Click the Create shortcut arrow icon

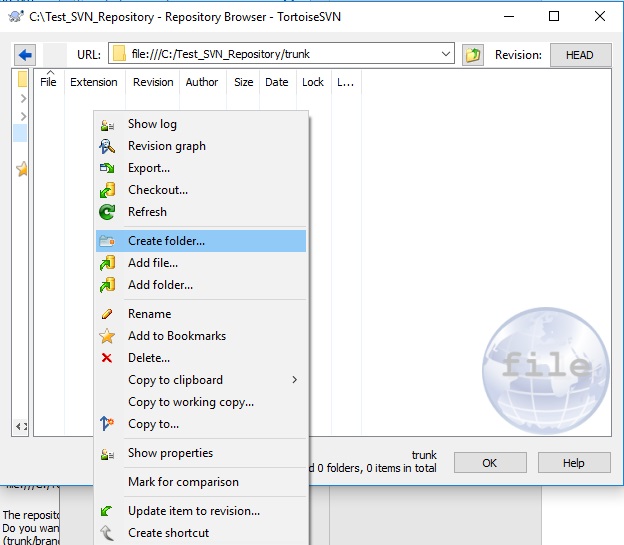click(107, 533)
